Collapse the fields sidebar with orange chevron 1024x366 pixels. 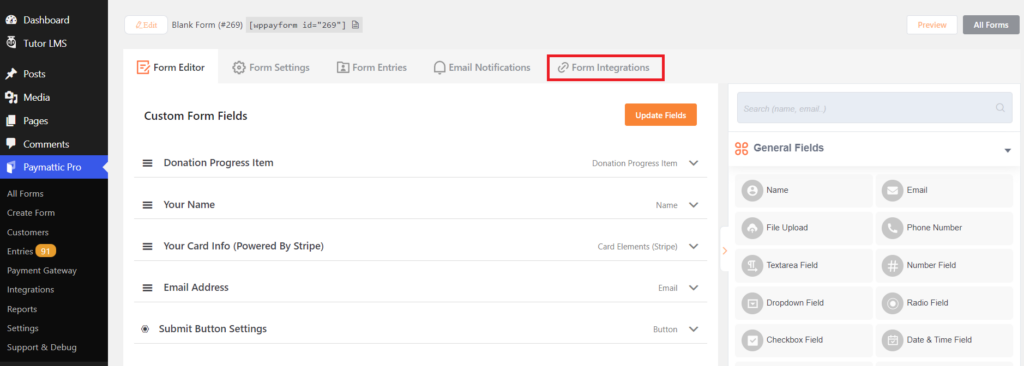[724, 250]
